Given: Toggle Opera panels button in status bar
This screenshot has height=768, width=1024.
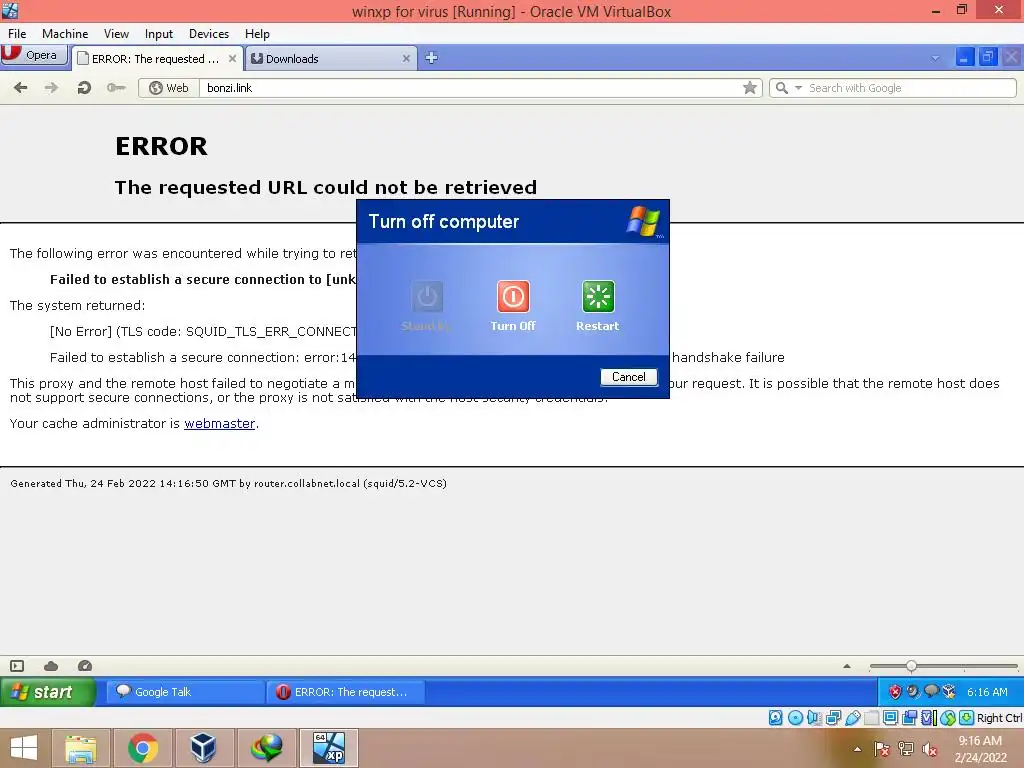Looking at the screenshot, I should (17, 666).
